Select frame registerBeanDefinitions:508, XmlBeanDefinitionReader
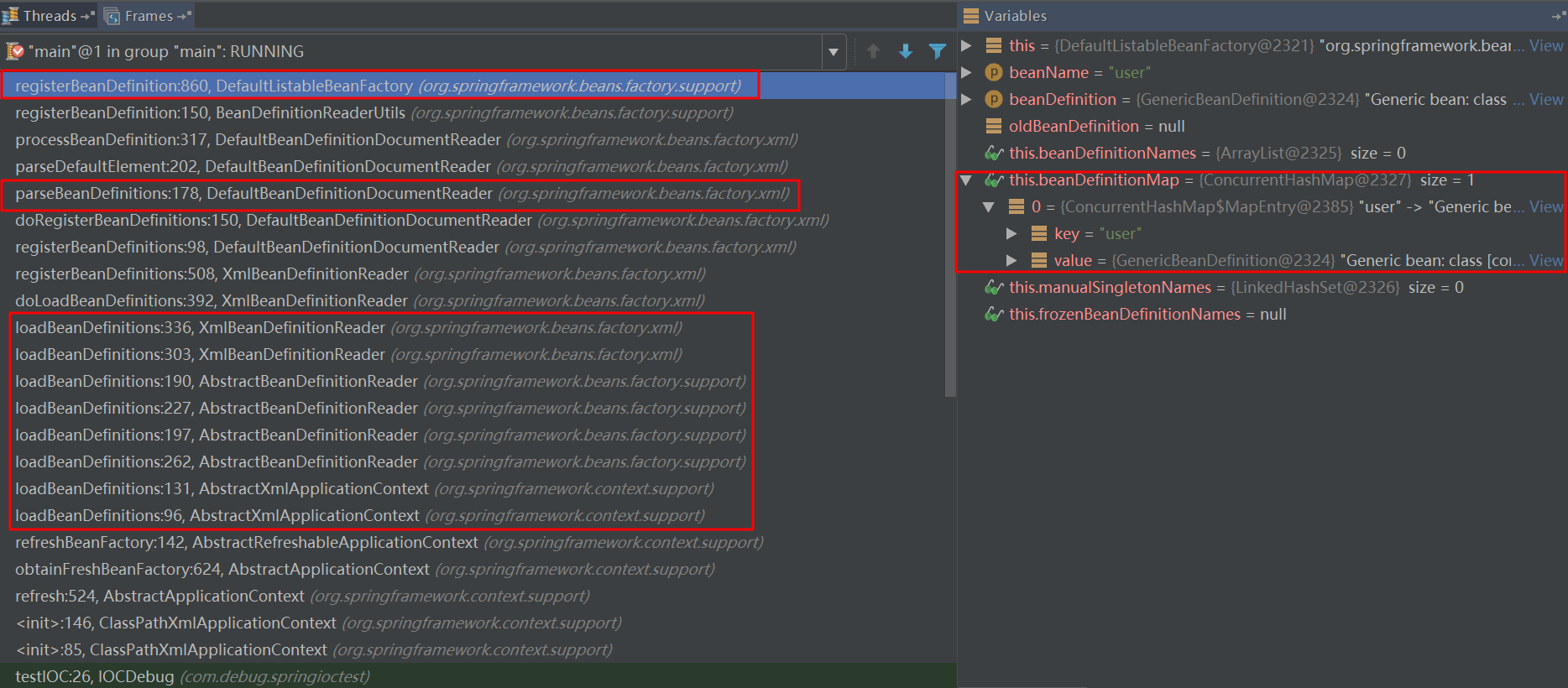 click(473, 274)
